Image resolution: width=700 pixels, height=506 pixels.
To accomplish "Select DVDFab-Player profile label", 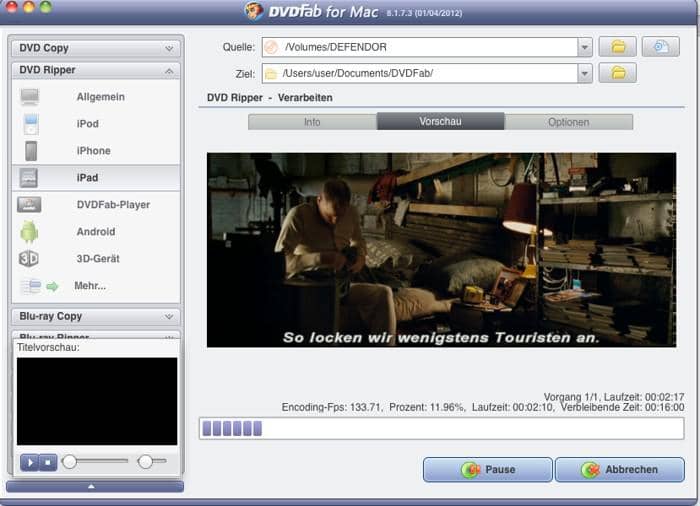I will [113, 205].
